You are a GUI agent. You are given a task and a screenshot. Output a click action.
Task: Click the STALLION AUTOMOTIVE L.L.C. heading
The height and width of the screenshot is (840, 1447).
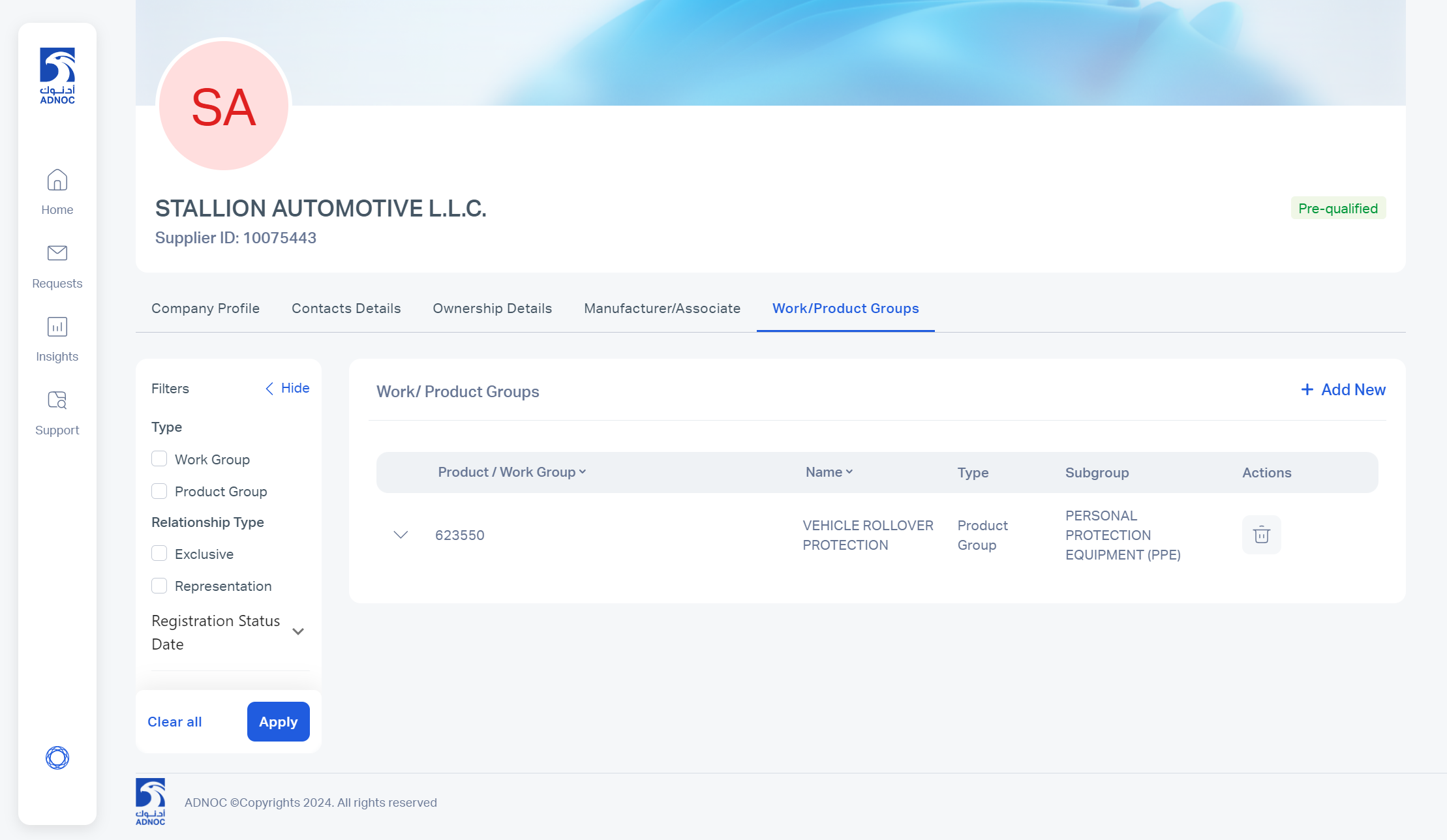click(x=321, y=209)
